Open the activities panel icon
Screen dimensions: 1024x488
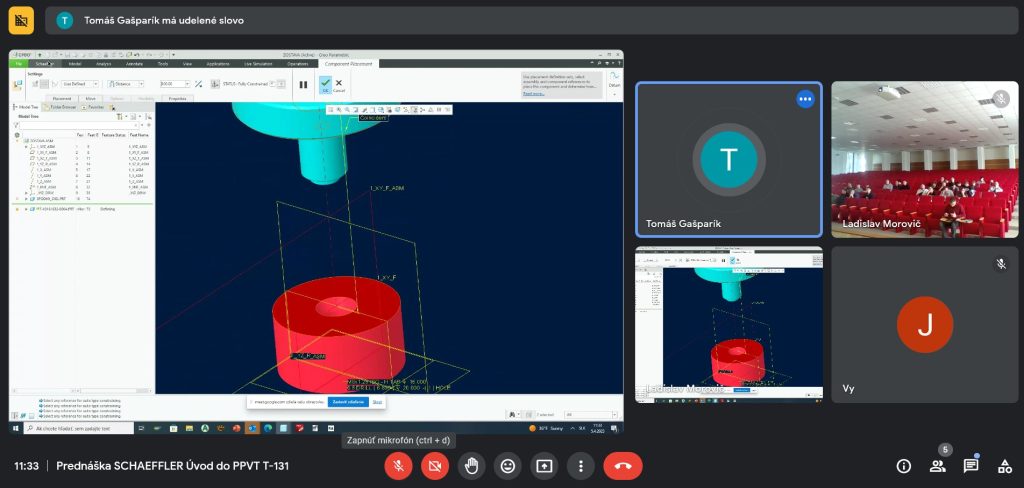1003,466
